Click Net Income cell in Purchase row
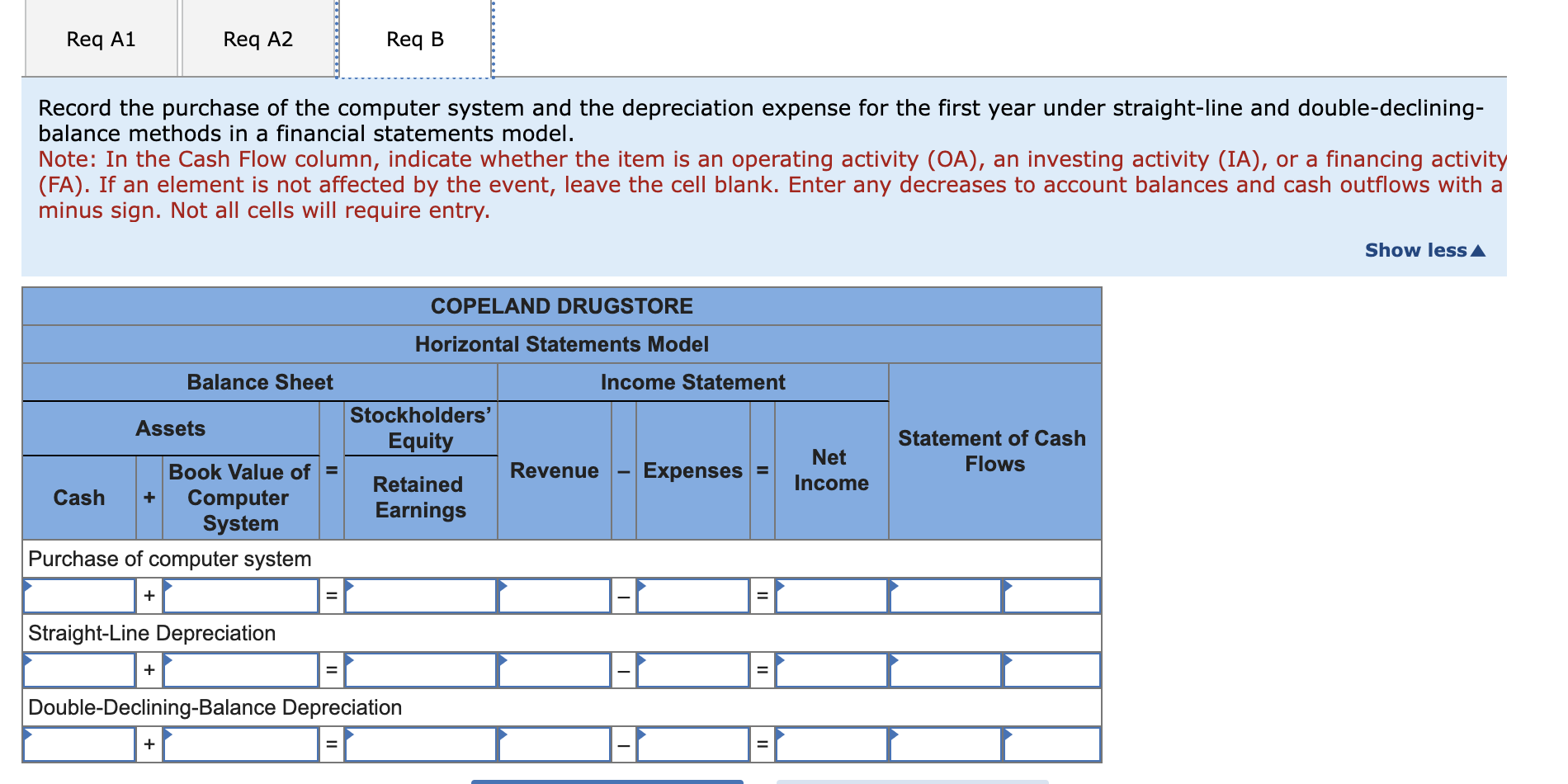 tap(832, 596)
